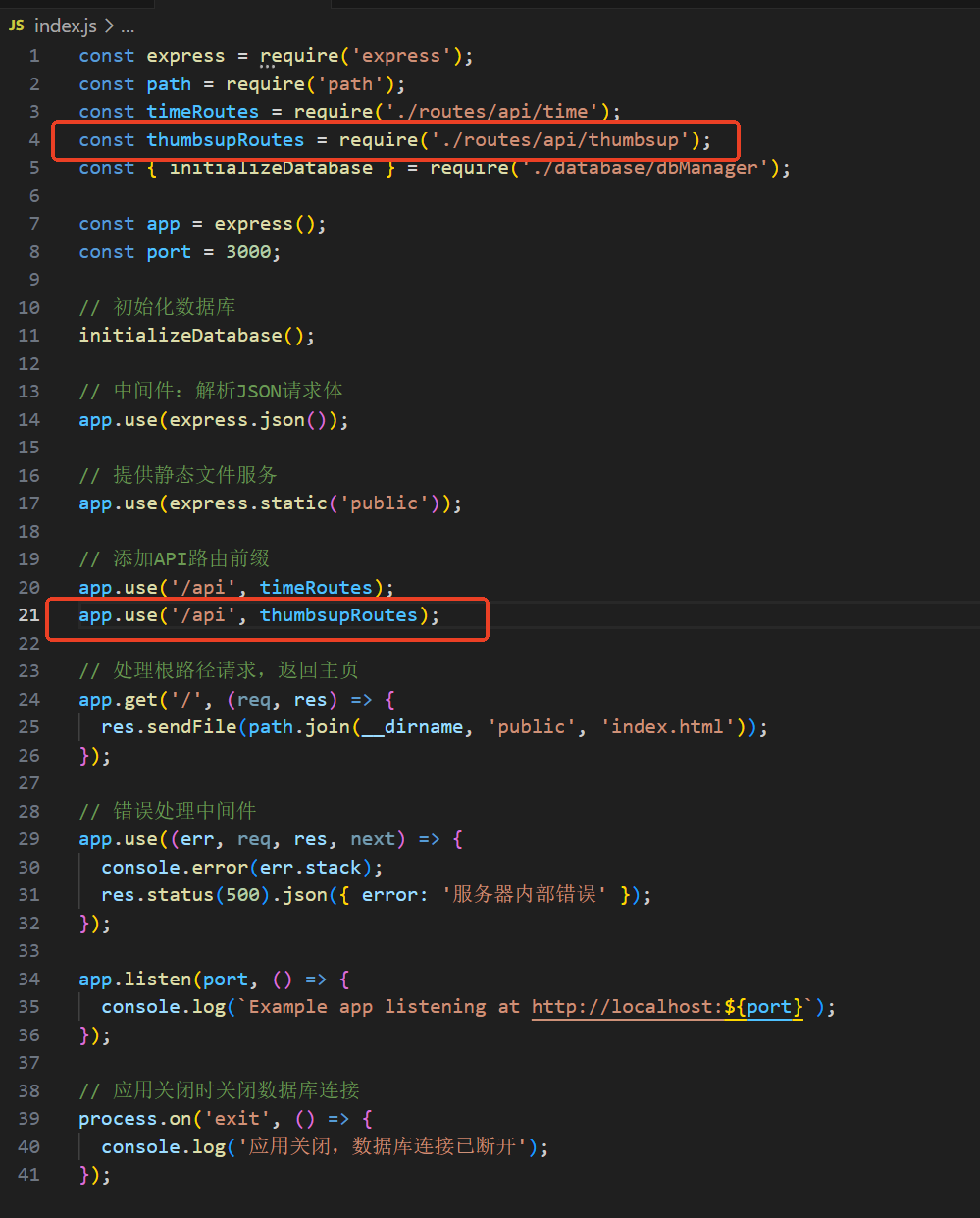Screen dimensions: 980x1218
Task: Click the port value 3000
Action: coord(247,252)
